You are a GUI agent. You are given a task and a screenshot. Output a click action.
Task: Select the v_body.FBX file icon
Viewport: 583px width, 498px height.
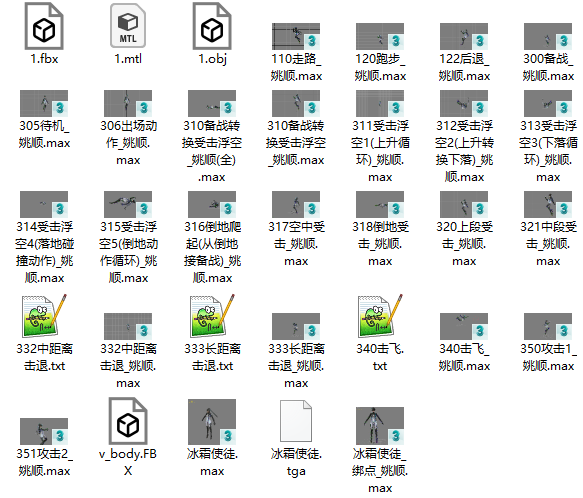point(128,421)
